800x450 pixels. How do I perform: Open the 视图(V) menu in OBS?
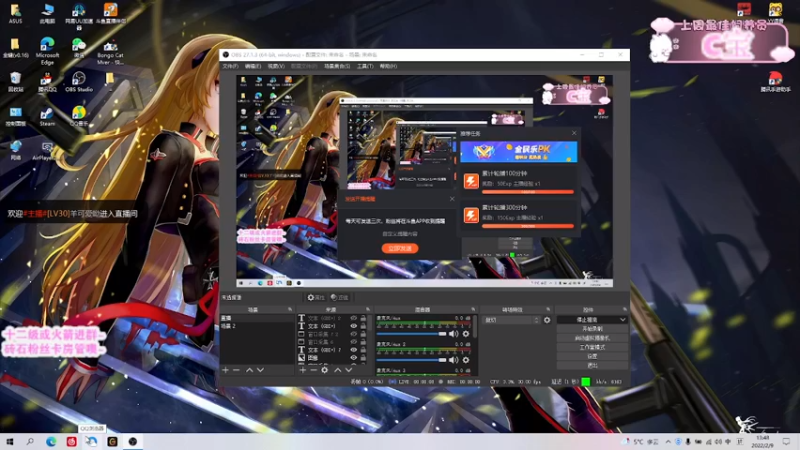(x=276, y=66)
